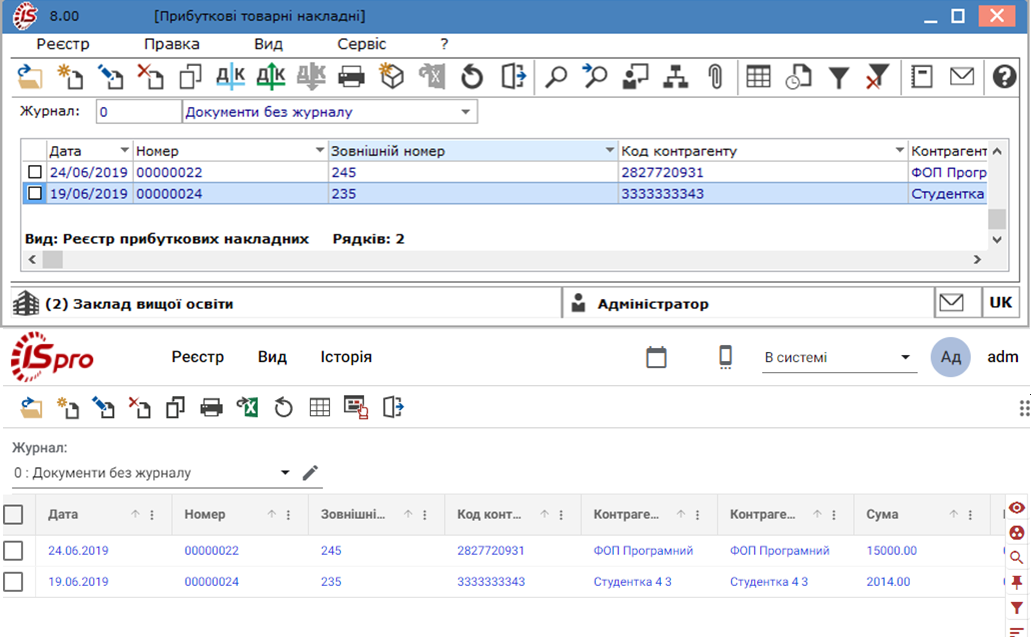Open the Зовнішній номер column dropdown arrow
Screen dimensions: 1034x641
(x=610, y=150)
